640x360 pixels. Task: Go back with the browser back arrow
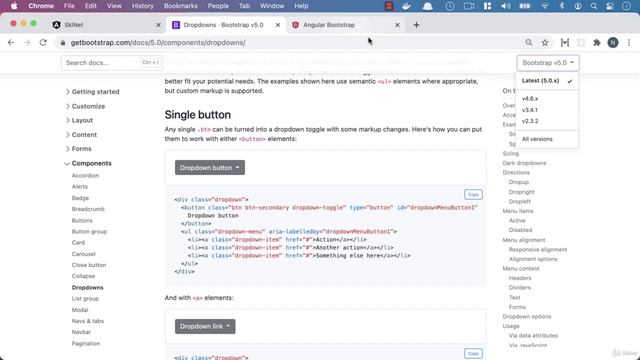pyautogui.click(x=11, y=42)
